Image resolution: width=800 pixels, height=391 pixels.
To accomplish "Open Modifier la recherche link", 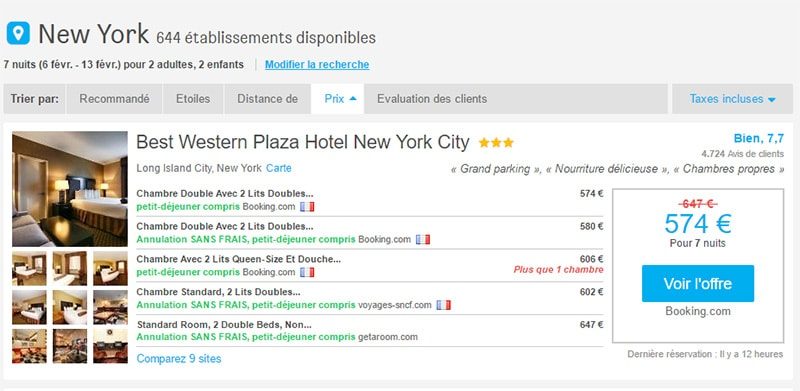I will (317, 65).
